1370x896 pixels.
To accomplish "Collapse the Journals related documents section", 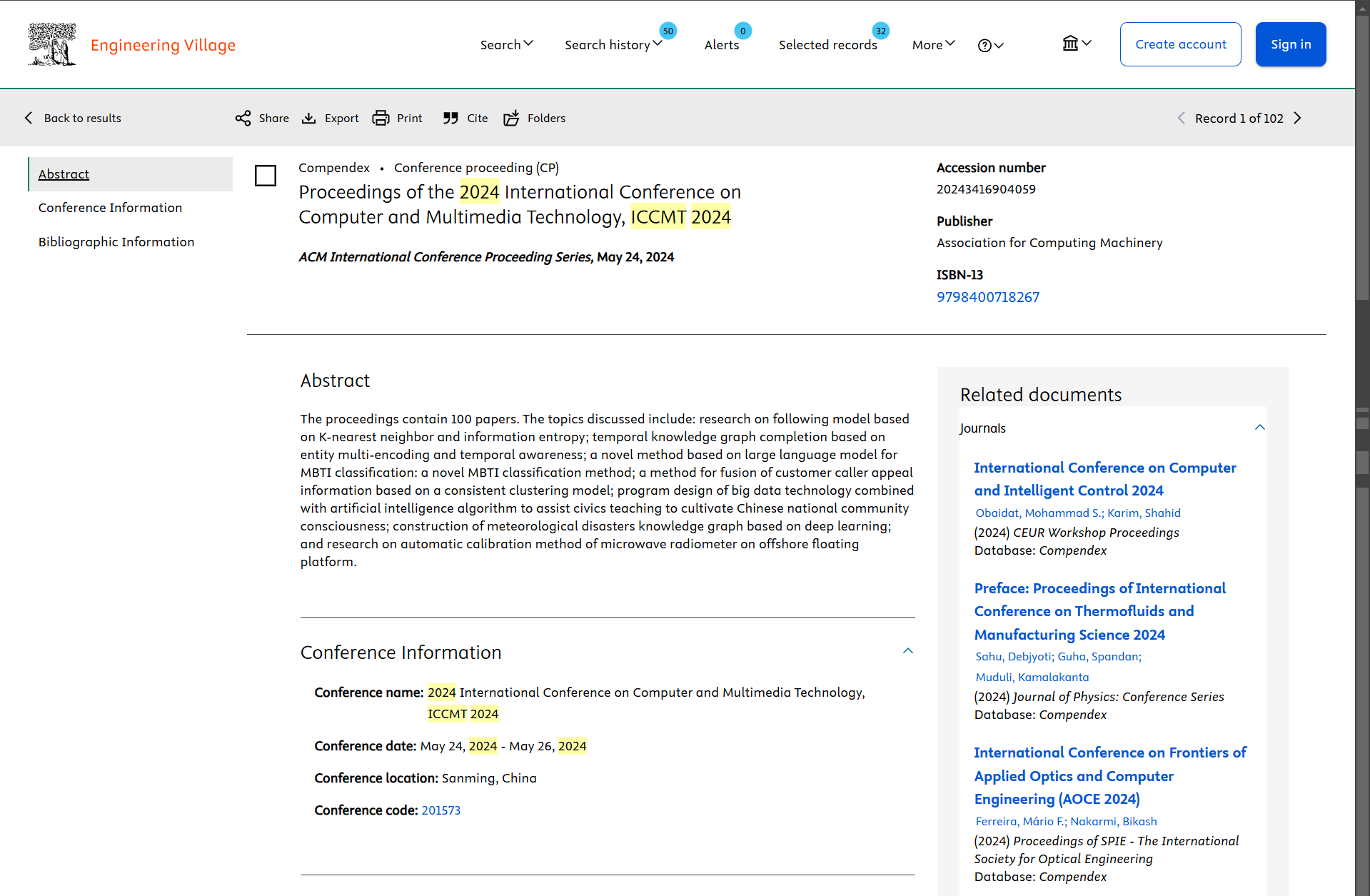I will click(x=1259, y=428).
